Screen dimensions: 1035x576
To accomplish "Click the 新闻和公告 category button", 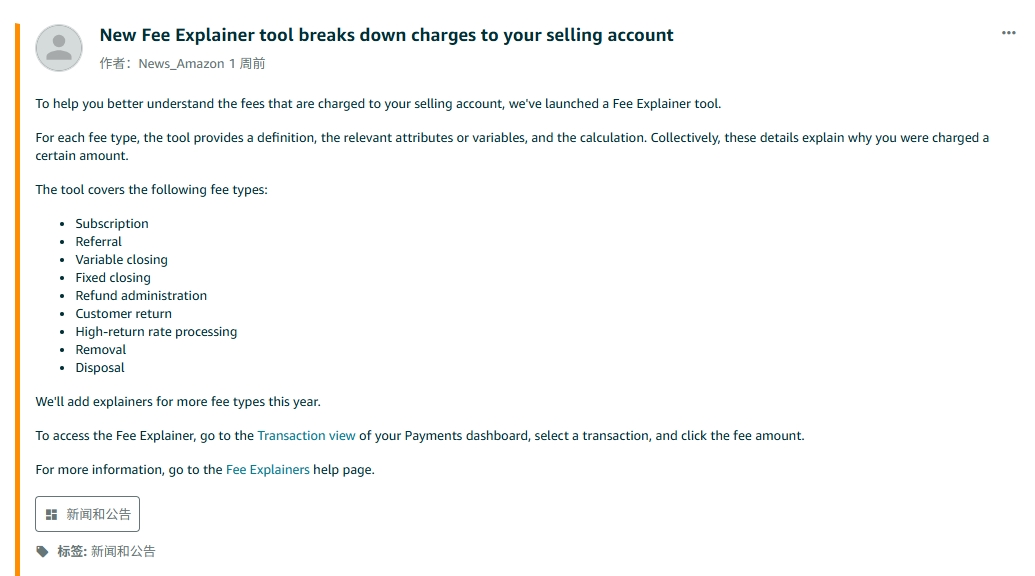I will (88, 514).
